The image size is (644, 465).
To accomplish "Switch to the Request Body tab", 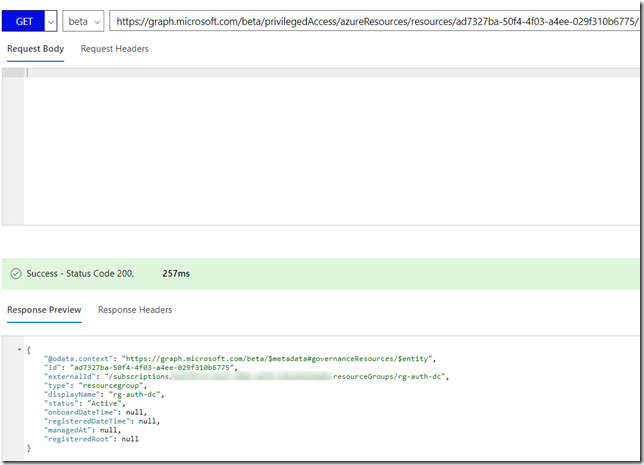I will pyautogui.click(x=36, y=49).
